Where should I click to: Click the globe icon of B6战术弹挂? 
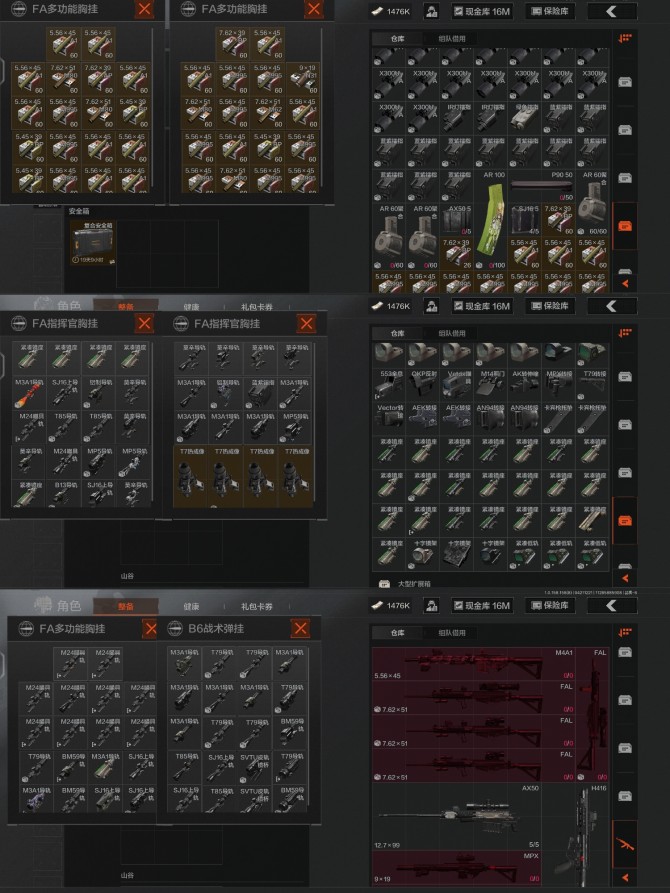point(175,628)
